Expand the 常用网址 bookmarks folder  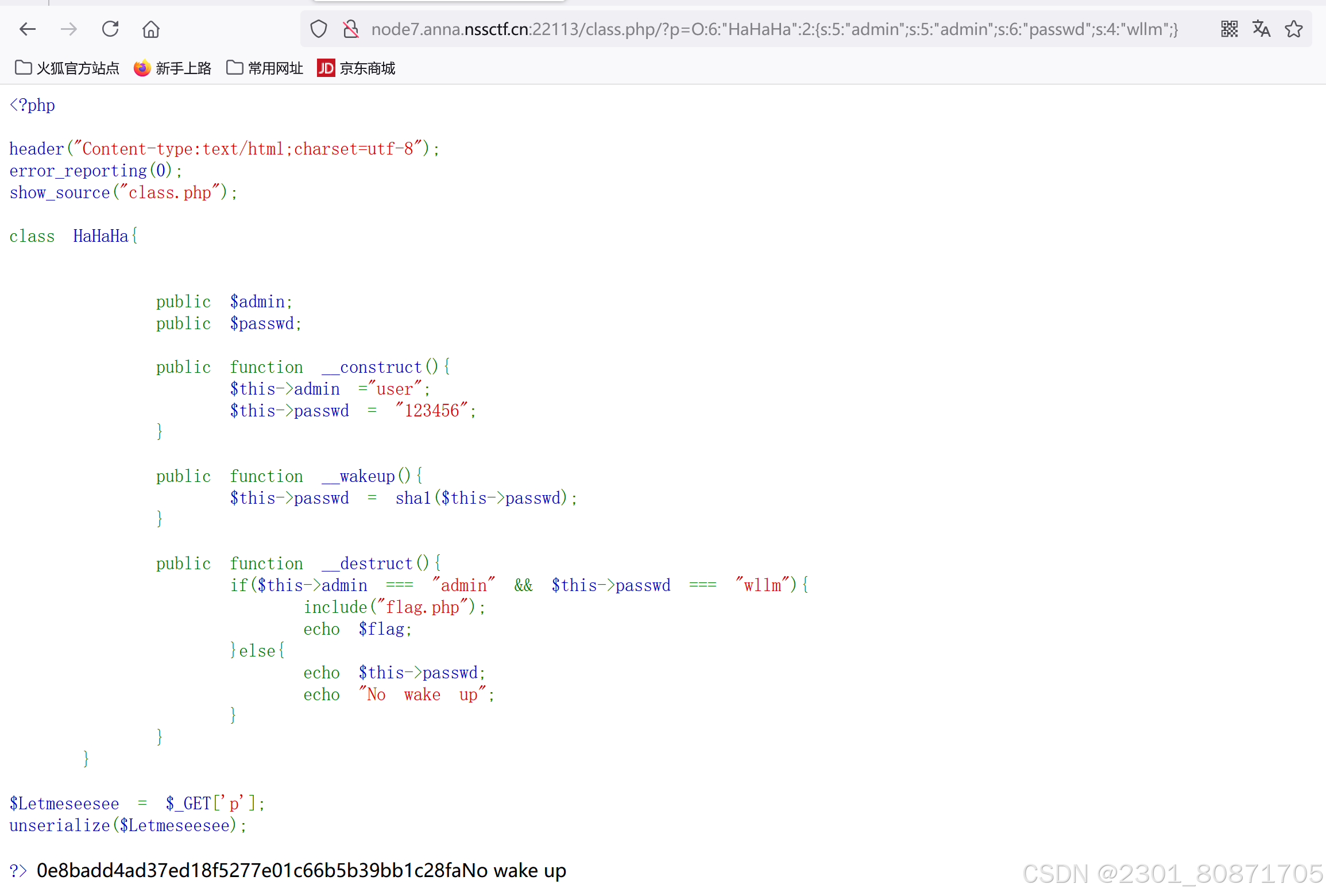click(x=265, y=68)
